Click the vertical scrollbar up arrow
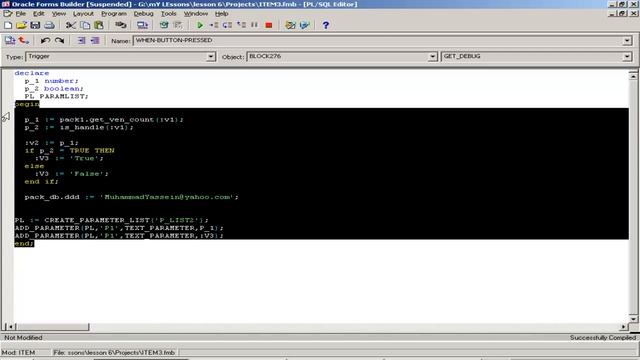The width and height of the screenshot is (640, 360). tap(633, 76)
